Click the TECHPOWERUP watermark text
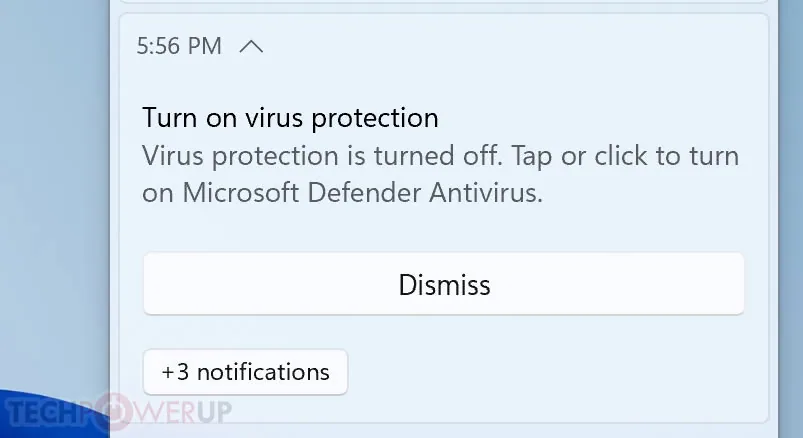 point(118,412)
